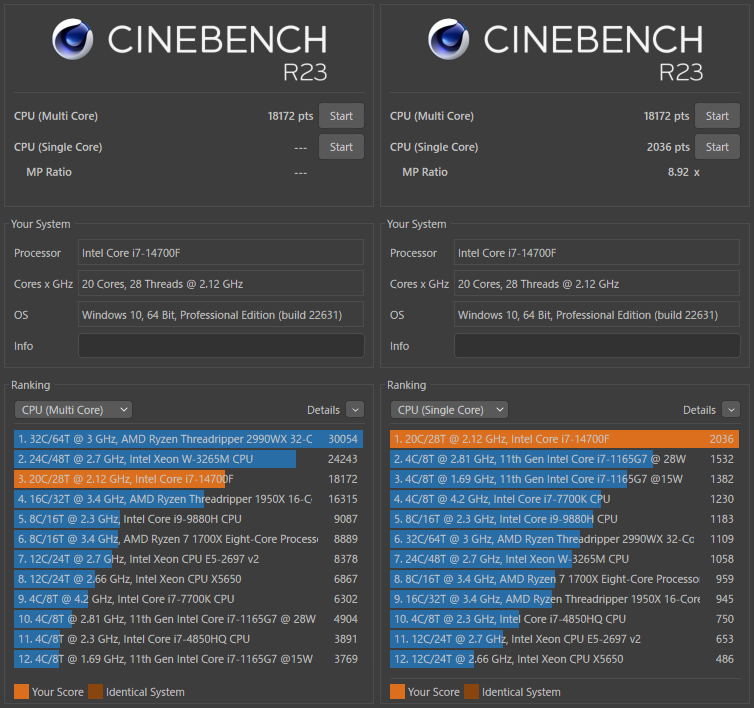Select the Threadripper 2990WX row scoring 30054
754x708 pixels.
click(188, 439)
